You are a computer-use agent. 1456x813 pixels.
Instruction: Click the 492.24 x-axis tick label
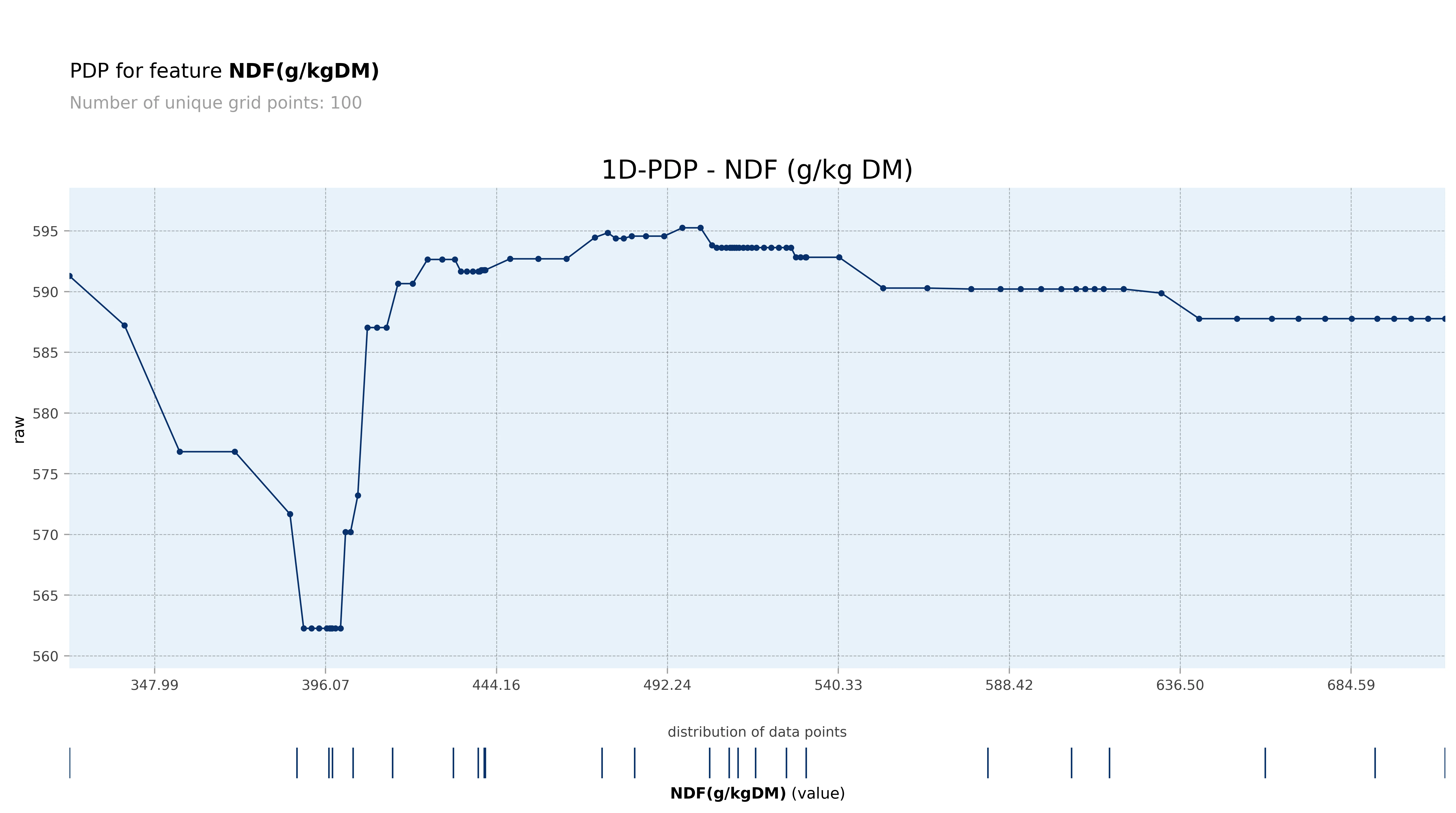[667, 685]
